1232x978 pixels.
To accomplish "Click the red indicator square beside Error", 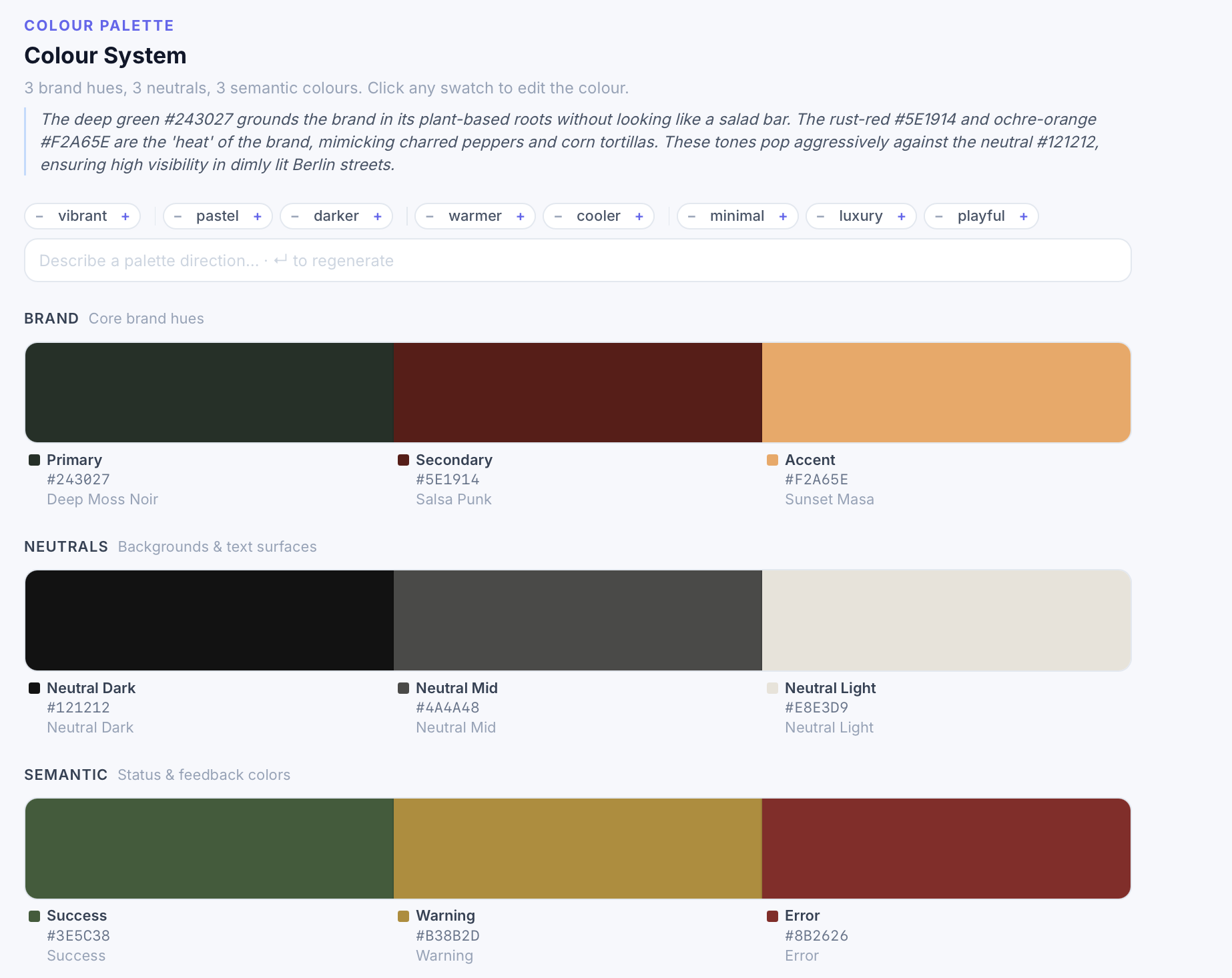I will click(772, 915).
